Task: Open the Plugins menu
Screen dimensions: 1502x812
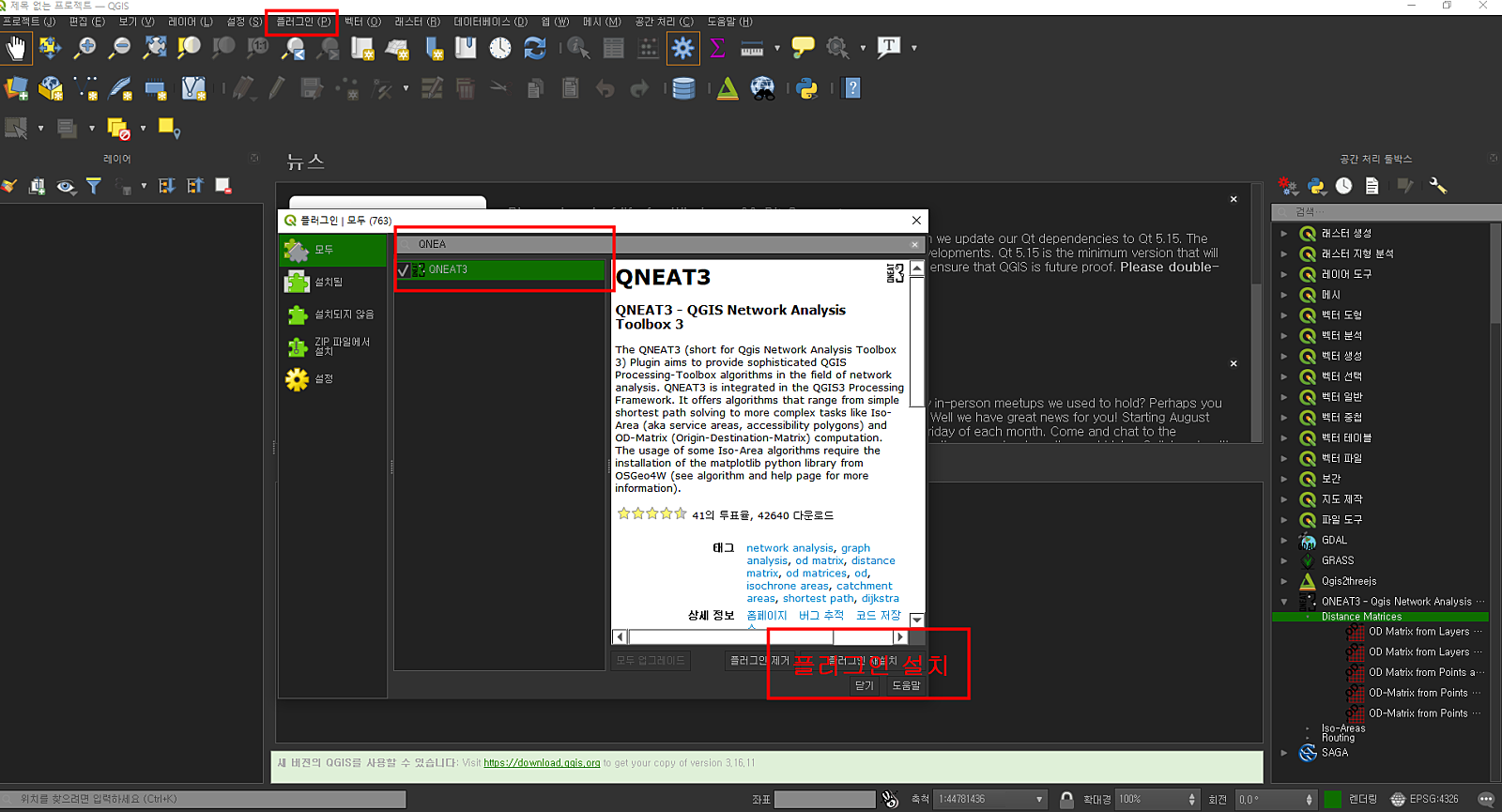Action: coord(302,22)
